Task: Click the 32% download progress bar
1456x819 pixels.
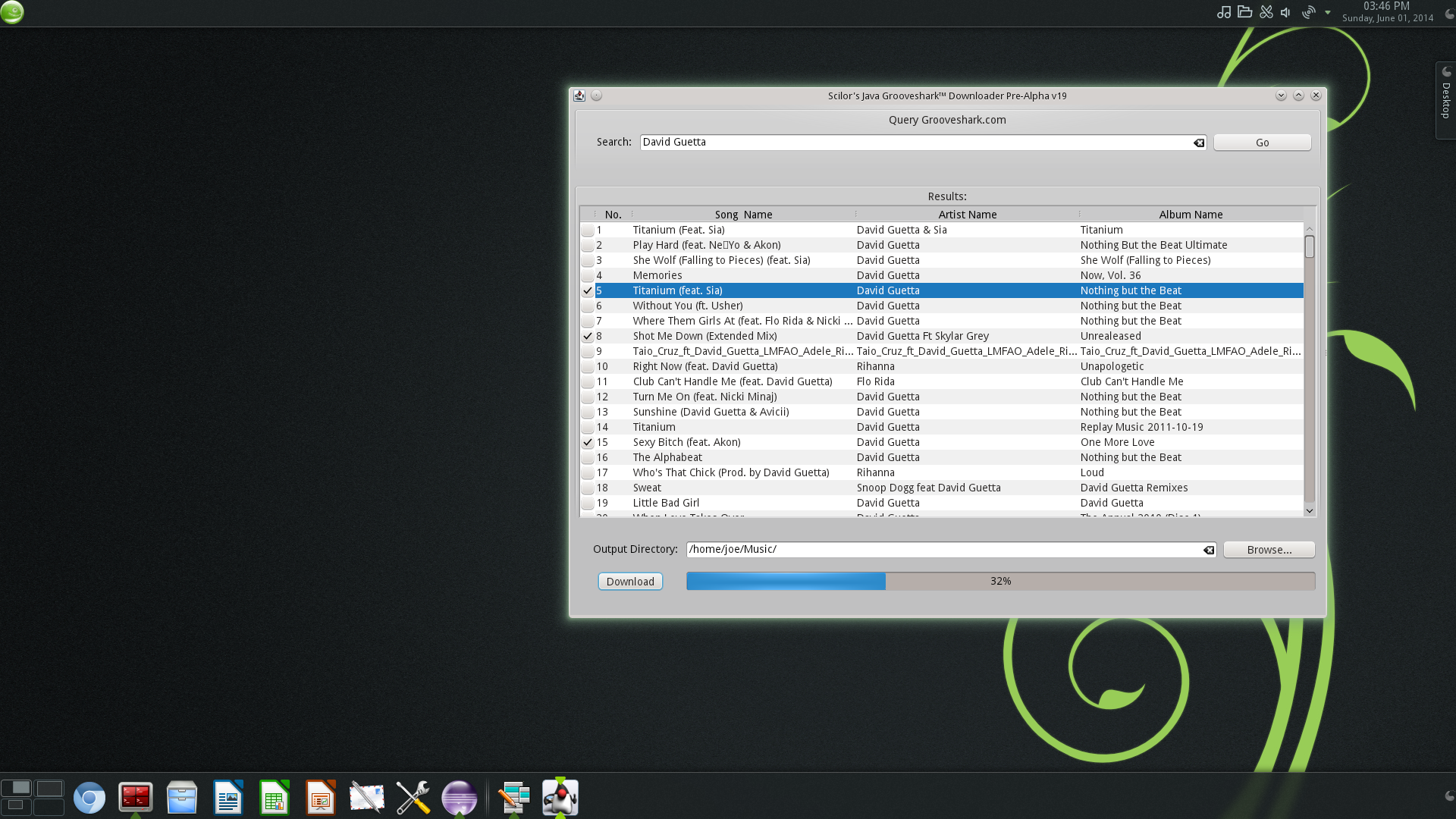Action: pos(1000,582)
